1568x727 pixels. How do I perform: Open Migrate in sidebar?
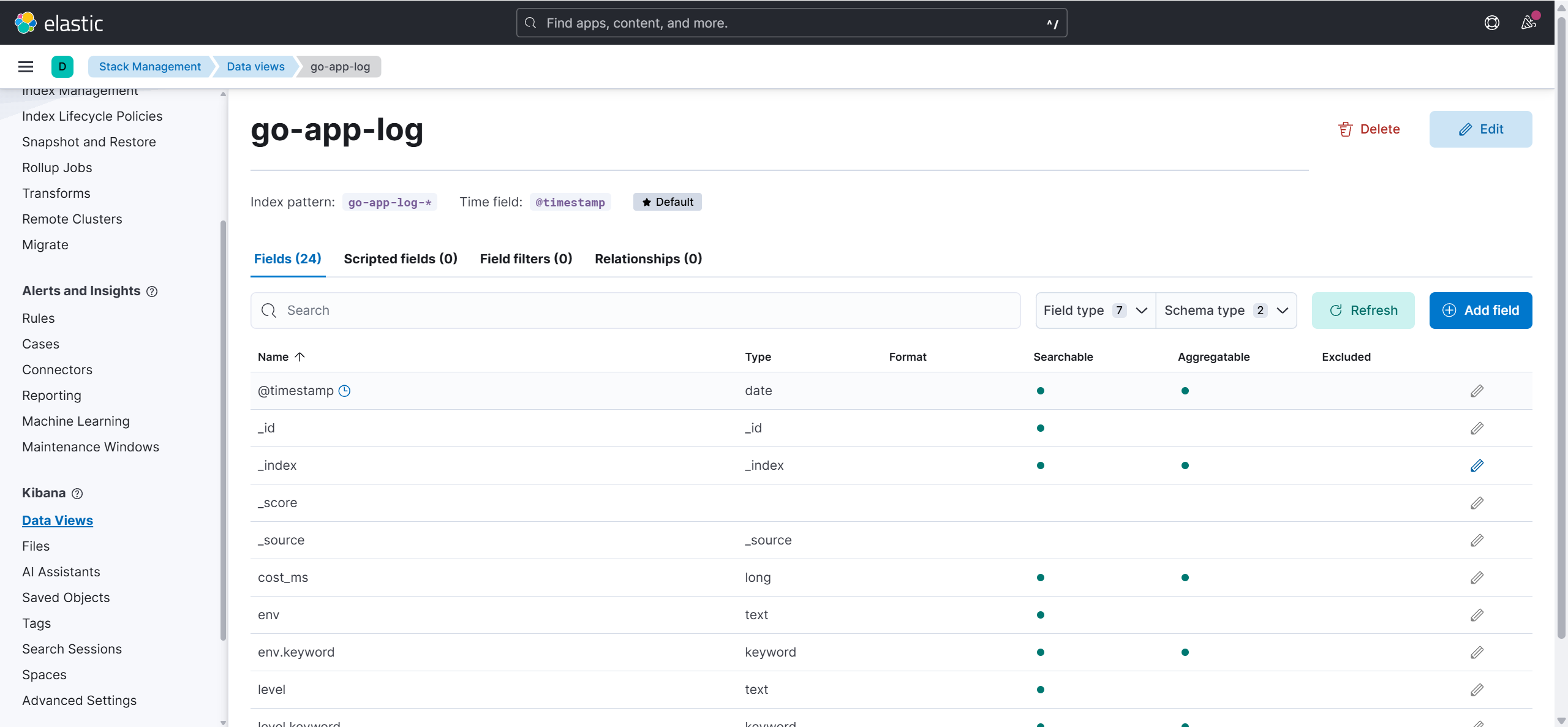[45, 245]
